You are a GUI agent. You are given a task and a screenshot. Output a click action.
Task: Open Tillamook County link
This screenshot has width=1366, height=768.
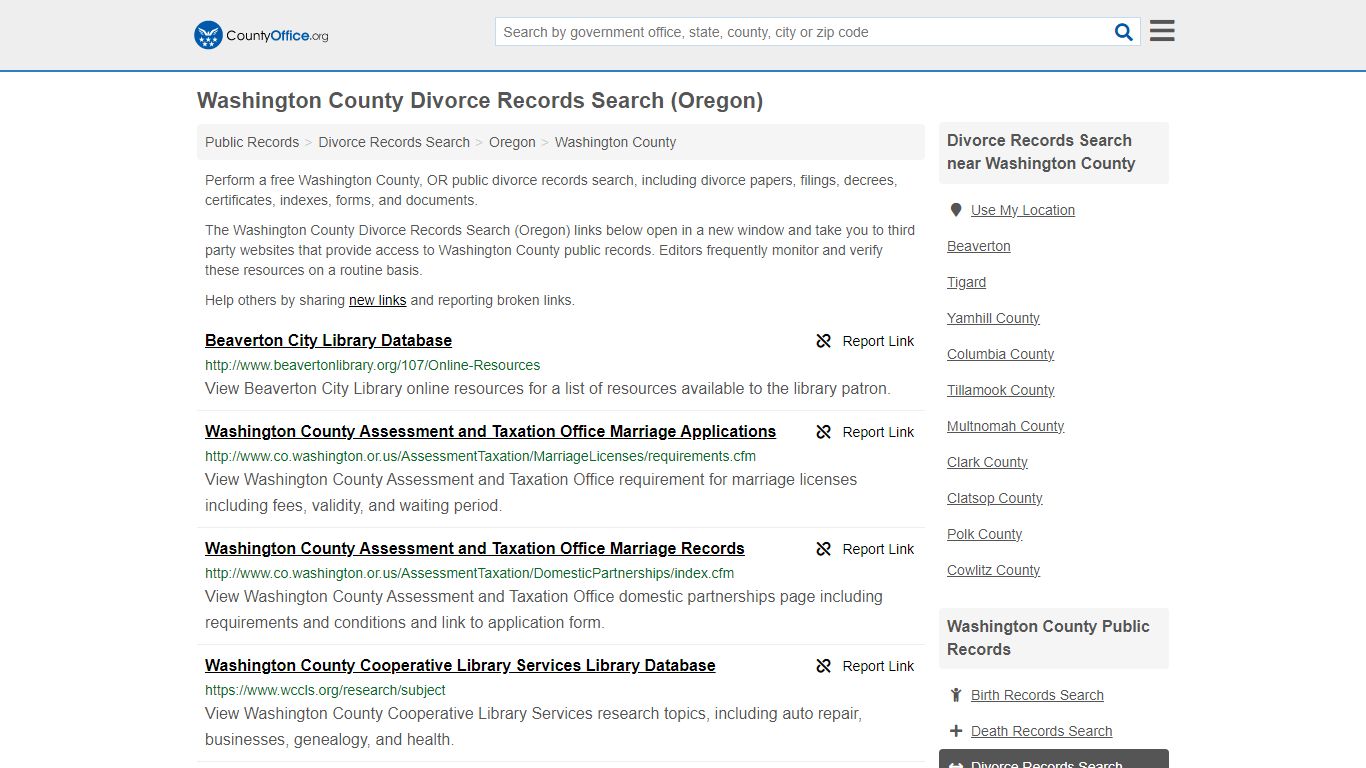pyautogui.click(x=1001, y=390)
